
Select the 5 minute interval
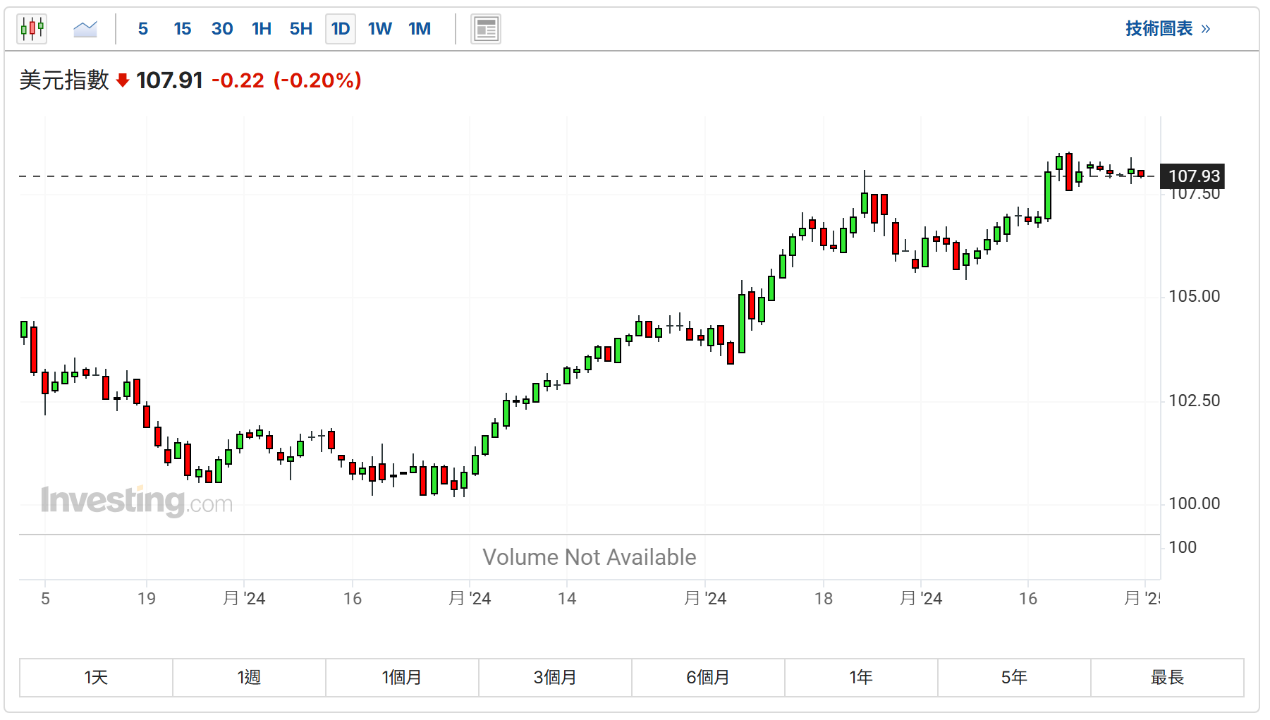click(x=143, y=29)
